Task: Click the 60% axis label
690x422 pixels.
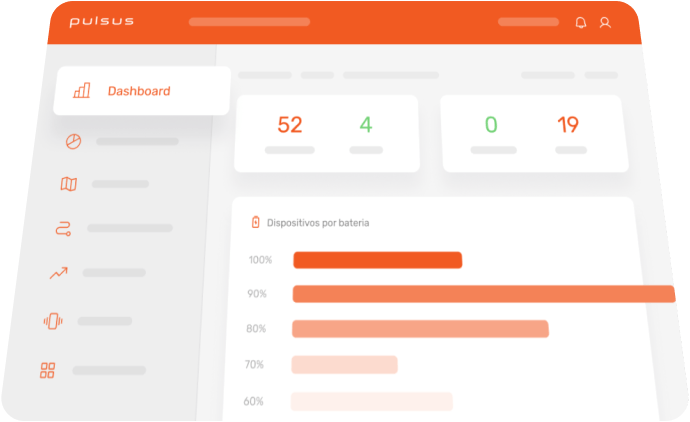Action: (253, 401)
